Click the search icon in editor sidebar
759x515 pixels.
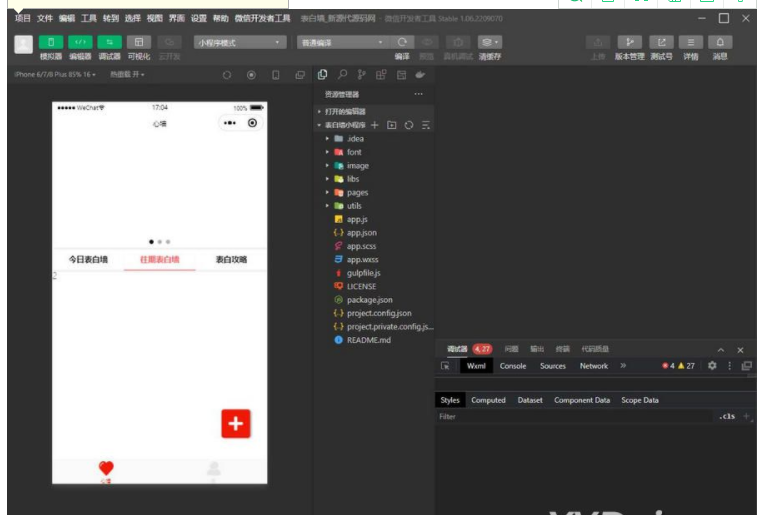pos(342,75)
